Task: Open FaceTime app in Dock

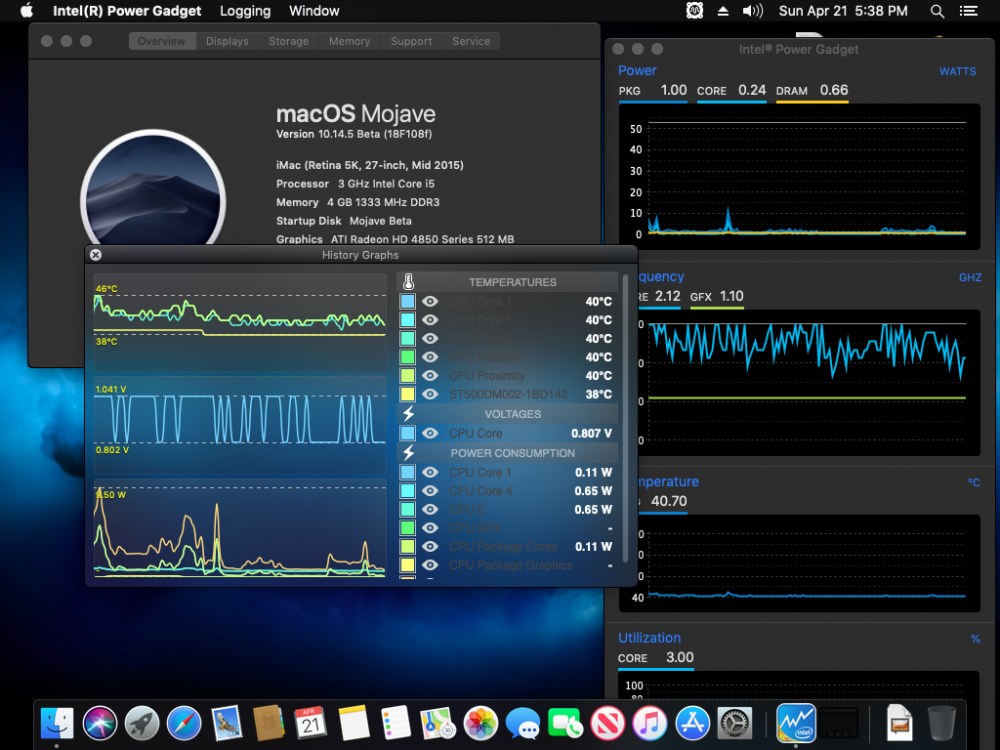Action: (564, 723)
